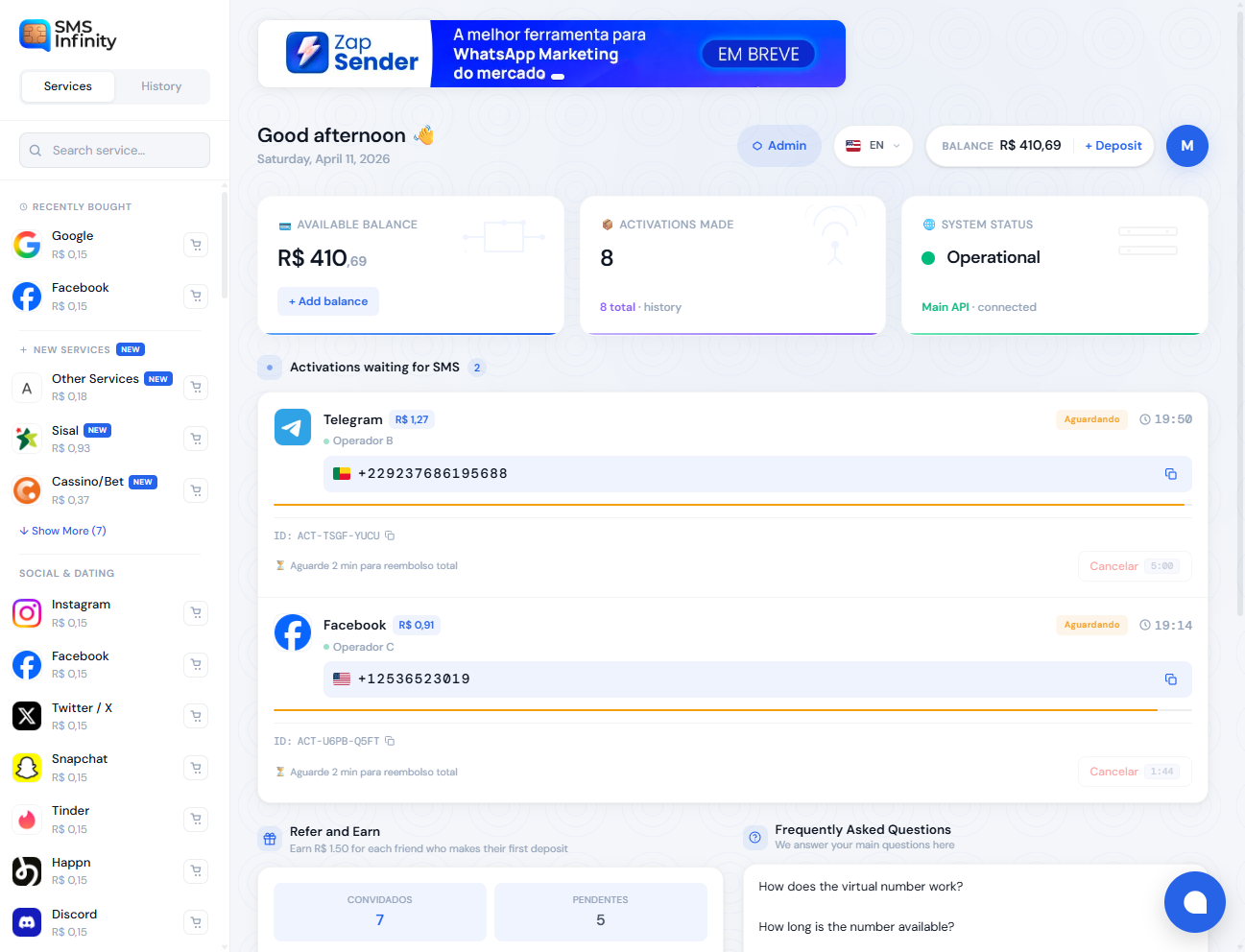Click the Telegram Aguardando status badge
The height and width of the screenshot is (952, 1245).
[x=1091, y=419]
